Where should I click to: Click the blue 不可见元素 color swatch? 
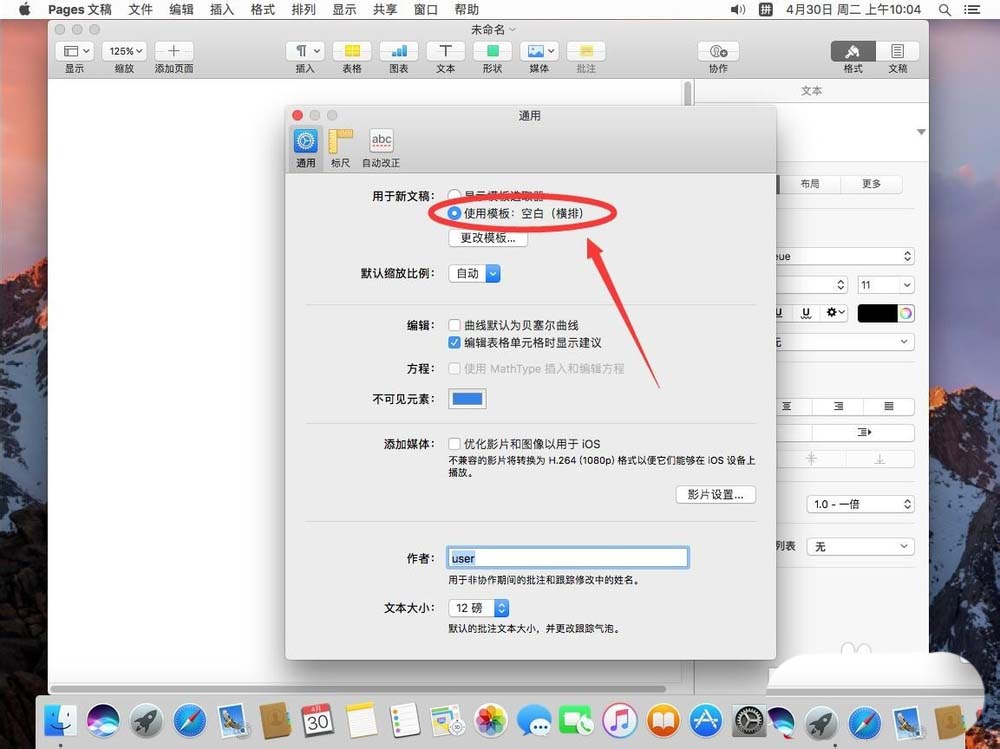466,398
